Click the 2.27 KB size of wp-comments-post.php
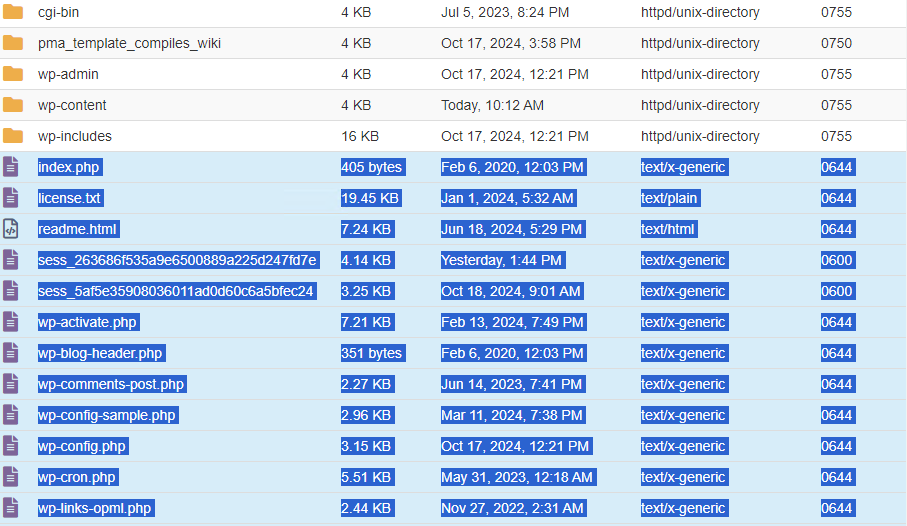 [366, 384]
